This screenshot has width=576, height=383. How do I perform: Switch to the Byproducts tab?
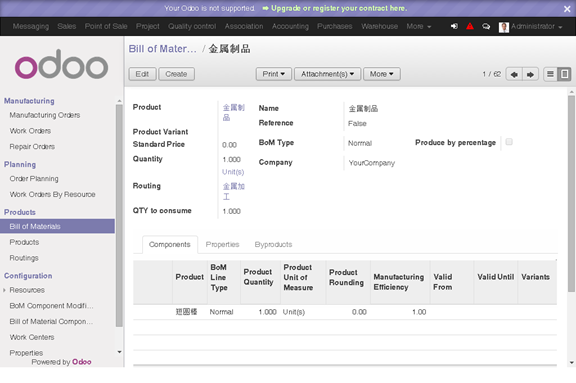click(x=273, y=245)
